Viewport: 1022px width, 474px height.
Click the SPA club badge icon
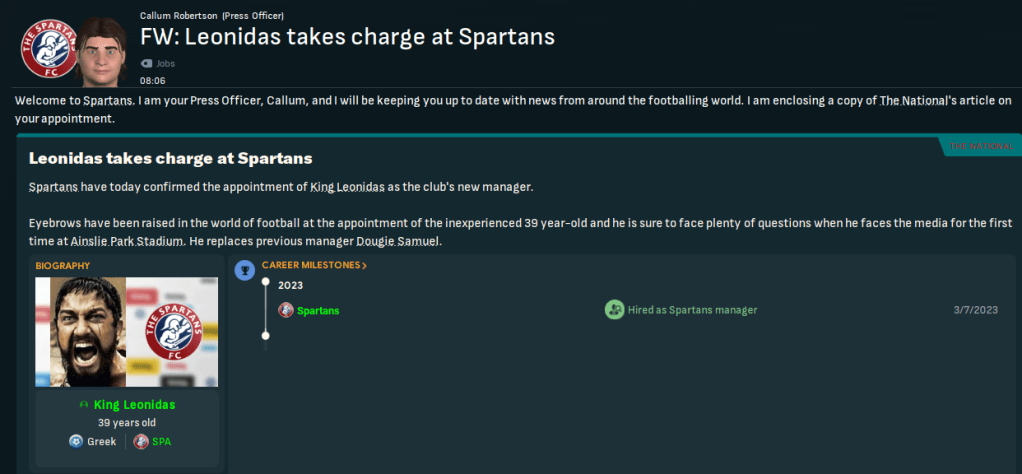point(140,441)
